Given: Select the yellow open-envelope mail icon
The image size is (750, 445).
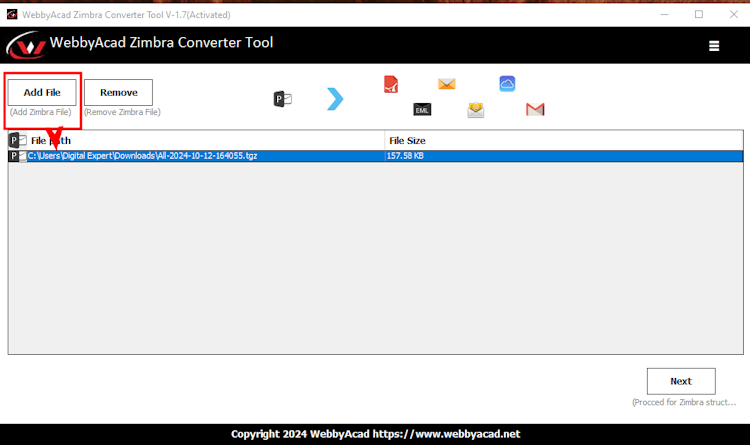Looking at the screenshot, I should pos(475,110).
